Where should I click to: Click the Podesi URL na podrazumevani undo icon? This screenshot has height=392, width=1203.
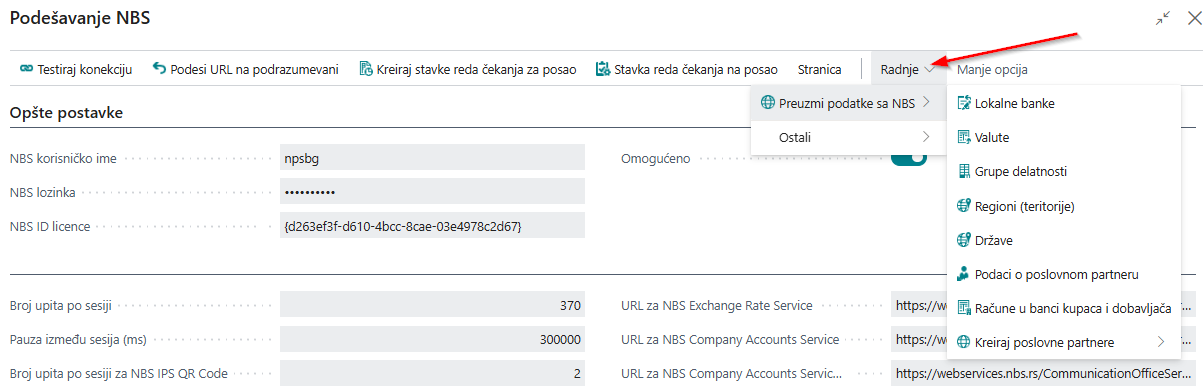160,69
